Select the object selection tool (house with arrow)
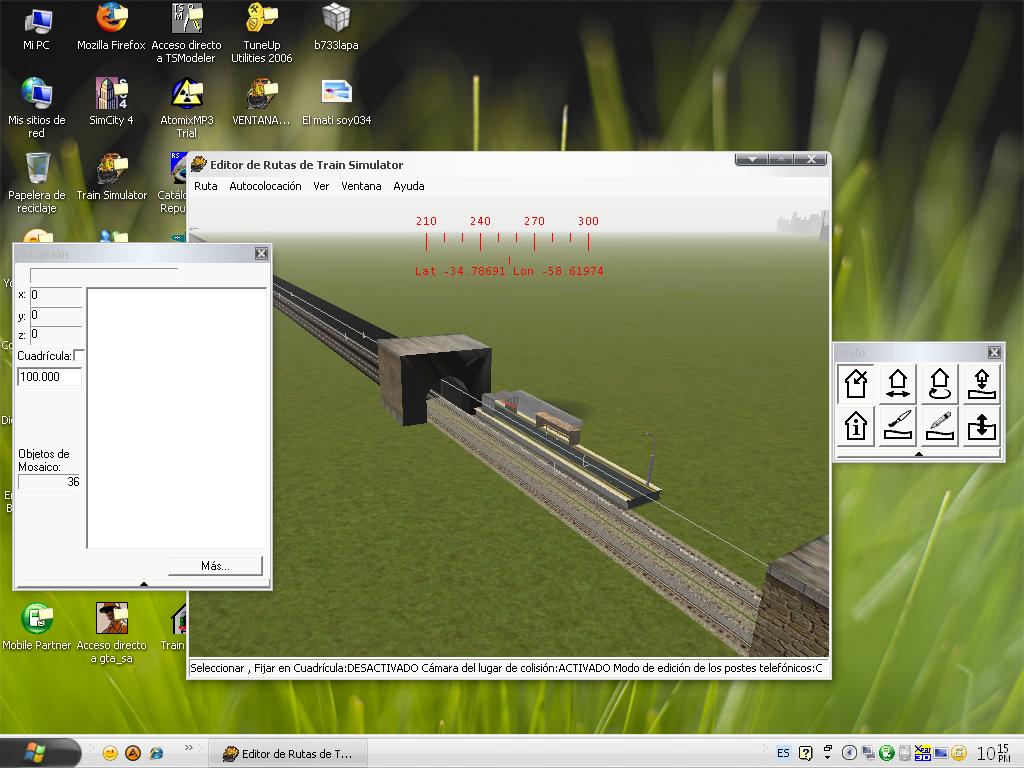1024x768 pixels. pos(856,383)
